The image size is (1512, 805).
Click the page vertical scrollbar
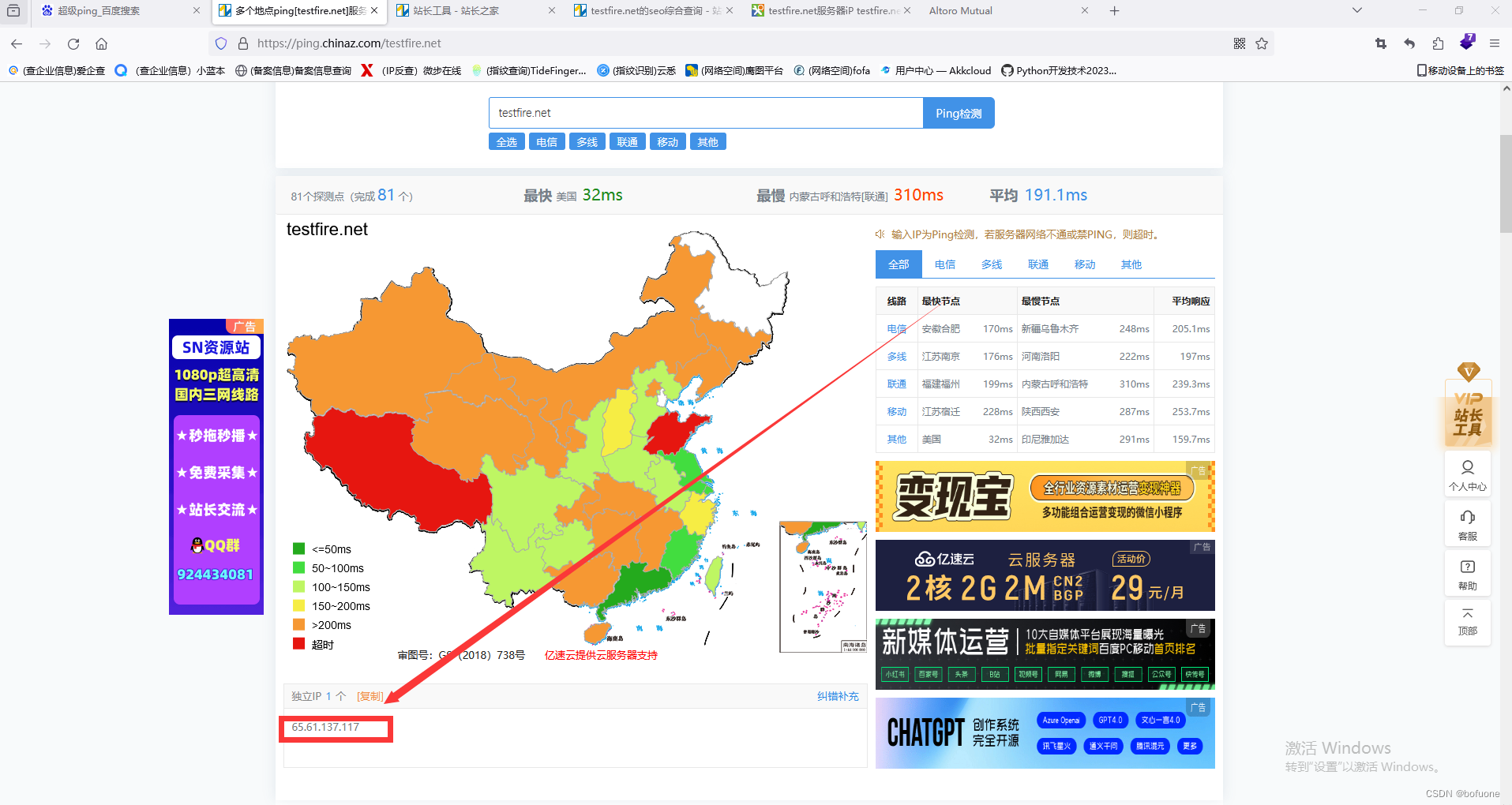[x=1506, y=184]
